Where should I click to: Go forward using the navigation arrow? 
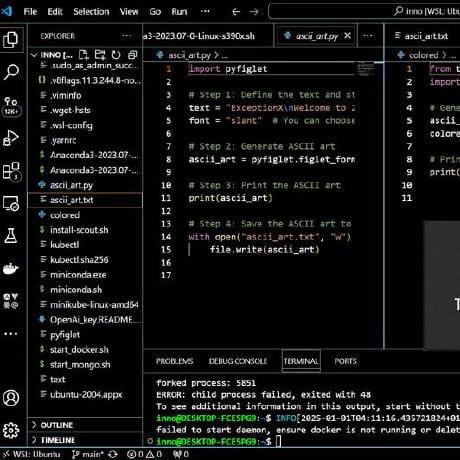[x=254, y=12]
